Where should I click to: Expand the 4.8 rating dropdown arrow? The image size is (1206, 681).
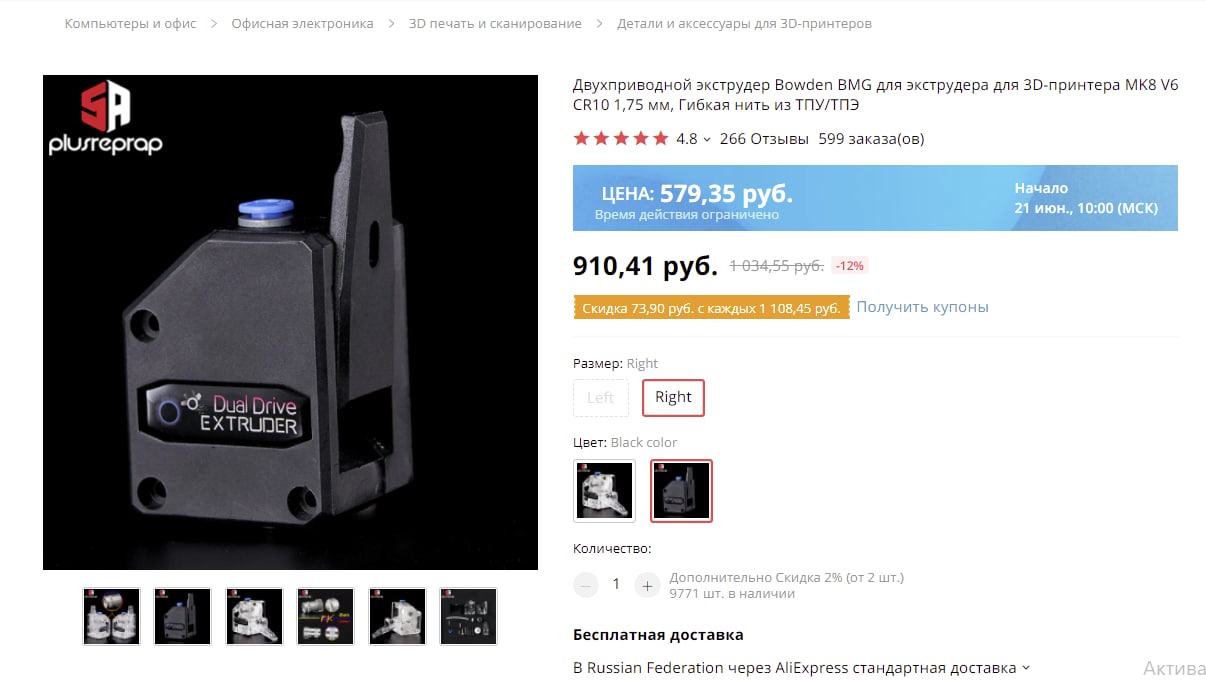tap(707, 140)
